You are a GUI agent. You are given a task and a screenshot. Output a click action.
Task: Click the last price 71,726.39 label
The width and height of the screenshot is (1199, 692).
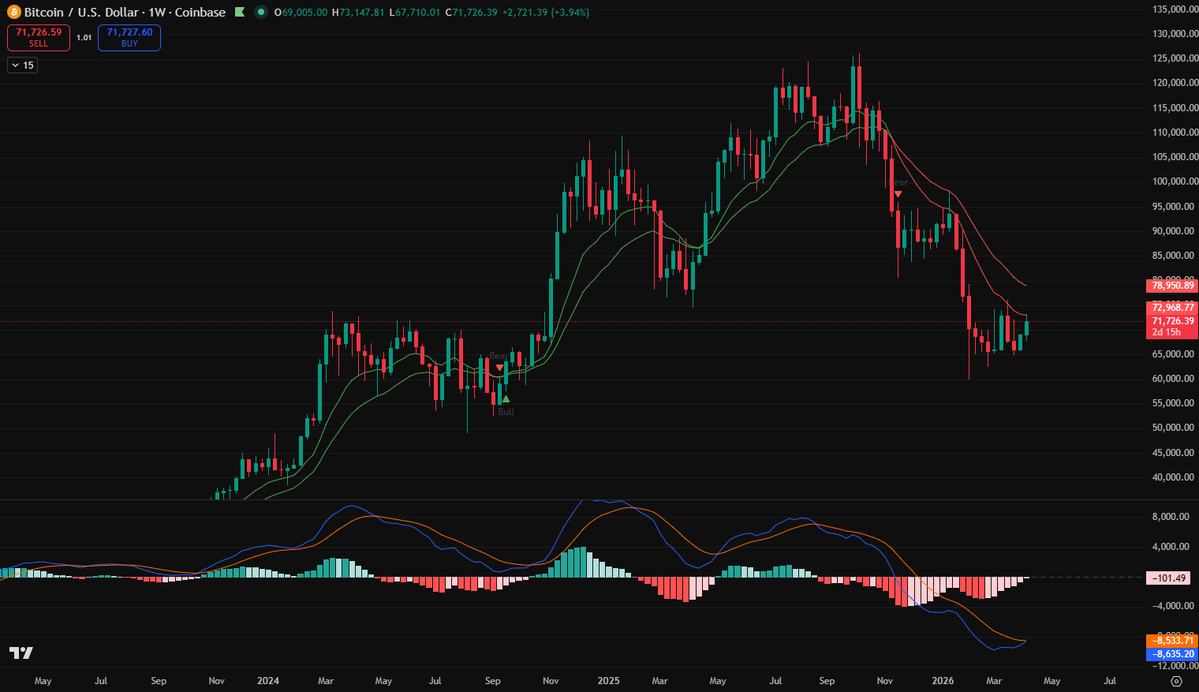[1172, 320]
